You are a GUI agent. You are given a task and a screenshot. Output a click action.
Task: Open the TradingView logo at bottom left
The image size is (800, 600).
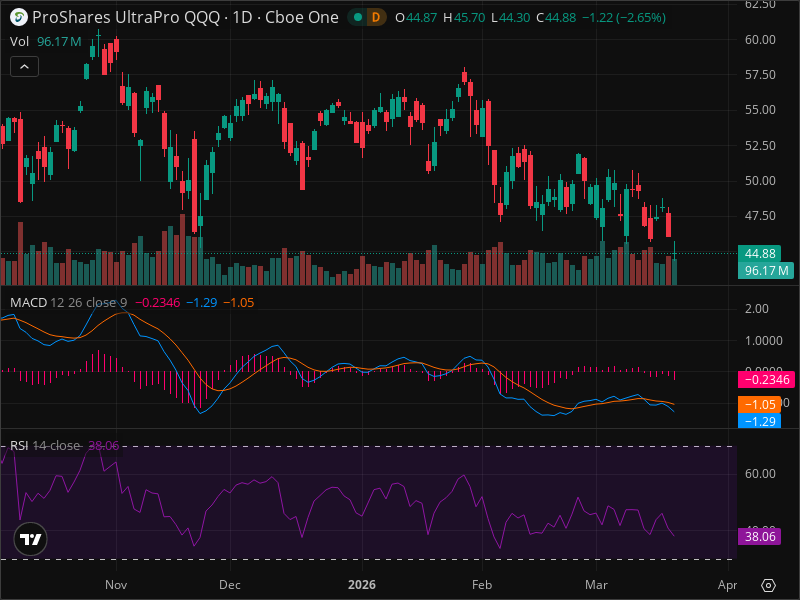click(x=31, y=539)
